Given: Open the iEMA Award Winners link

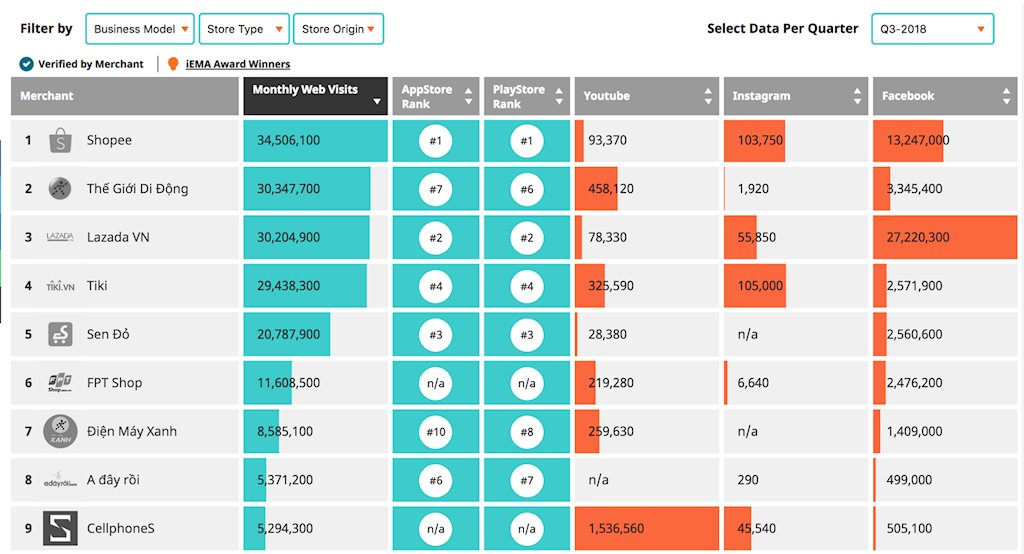Looking at the screenshot, I should [x=238, y=64].
